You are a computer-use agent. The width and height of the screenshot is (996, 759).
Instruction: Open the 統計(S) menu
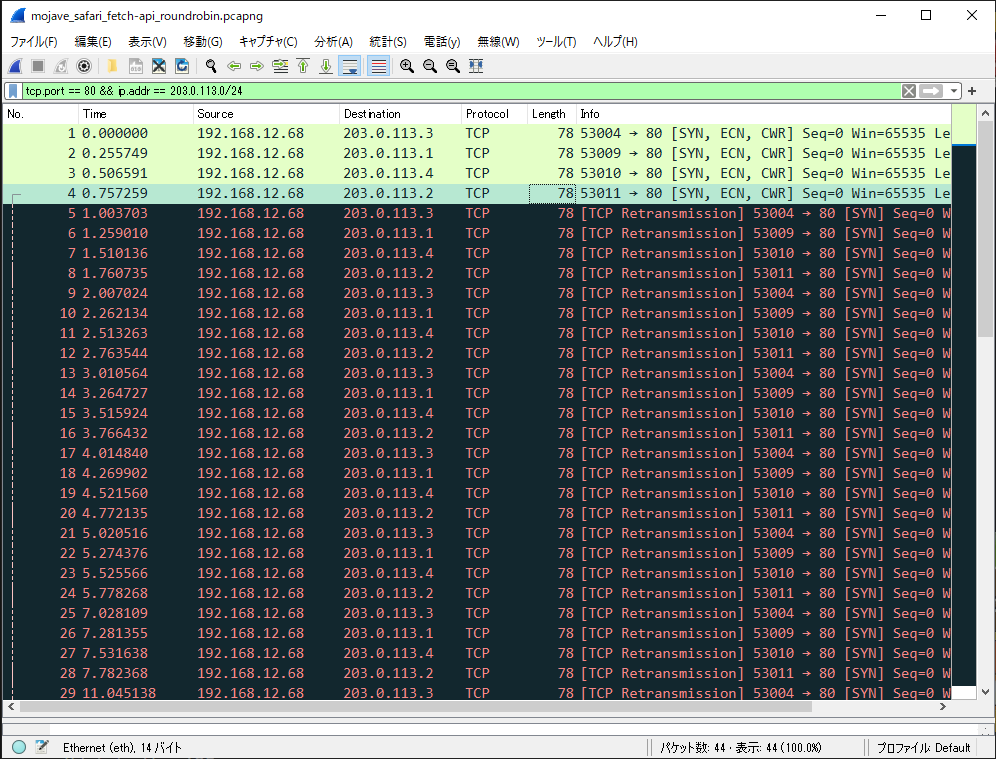point(387,42)
